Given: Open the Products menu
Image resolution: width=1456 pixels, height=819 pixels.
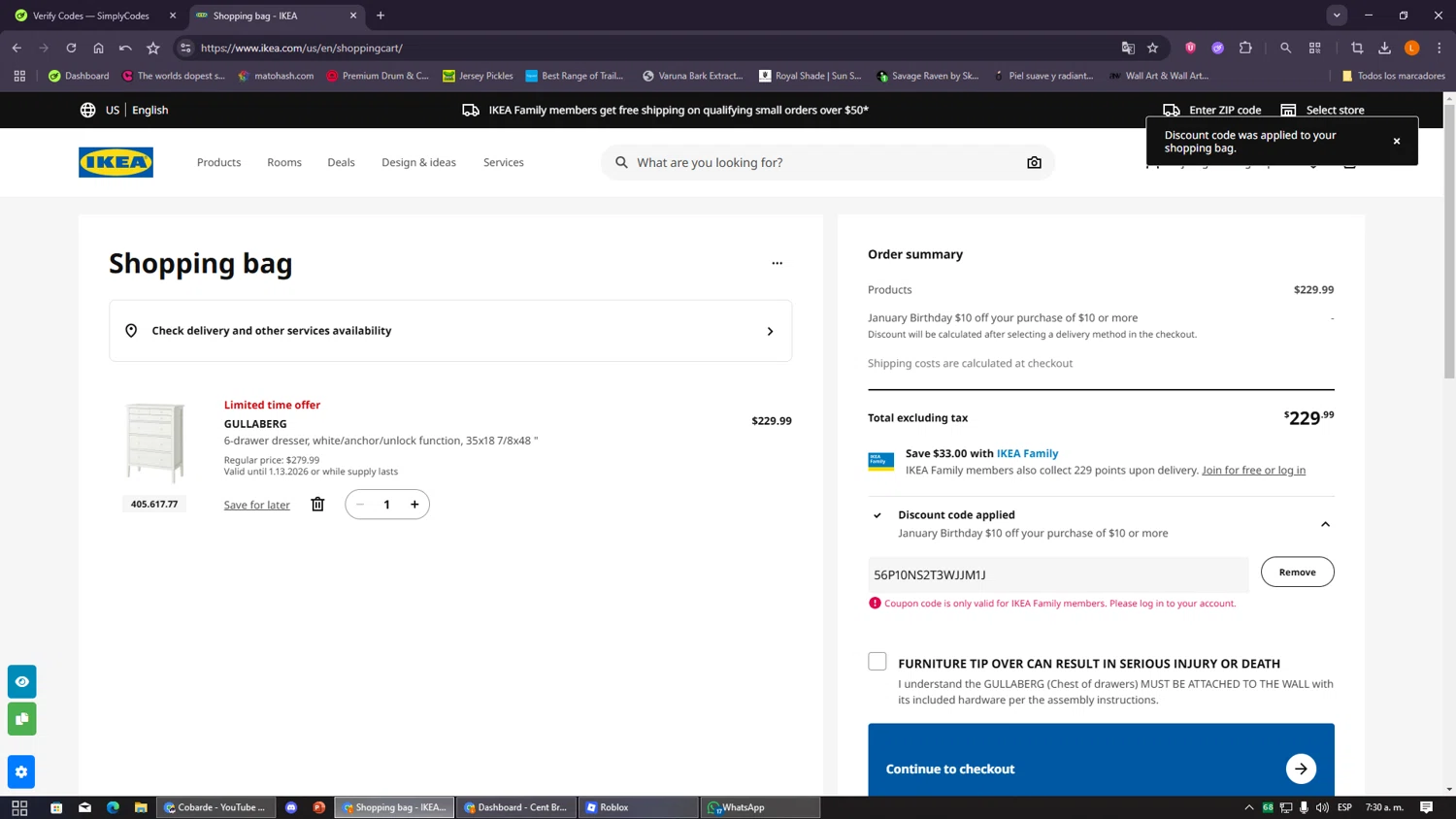Looking at the screenshot, I should pyautogui.click(x=218, y=162).
